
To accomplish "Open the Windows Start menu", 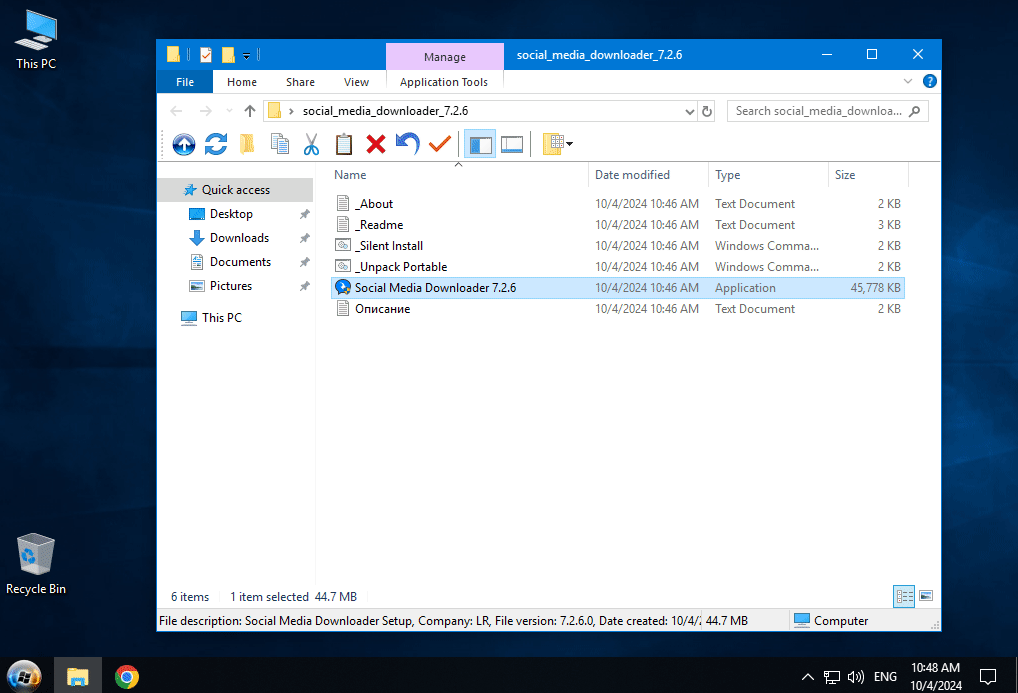I will [x=24, y=676].
